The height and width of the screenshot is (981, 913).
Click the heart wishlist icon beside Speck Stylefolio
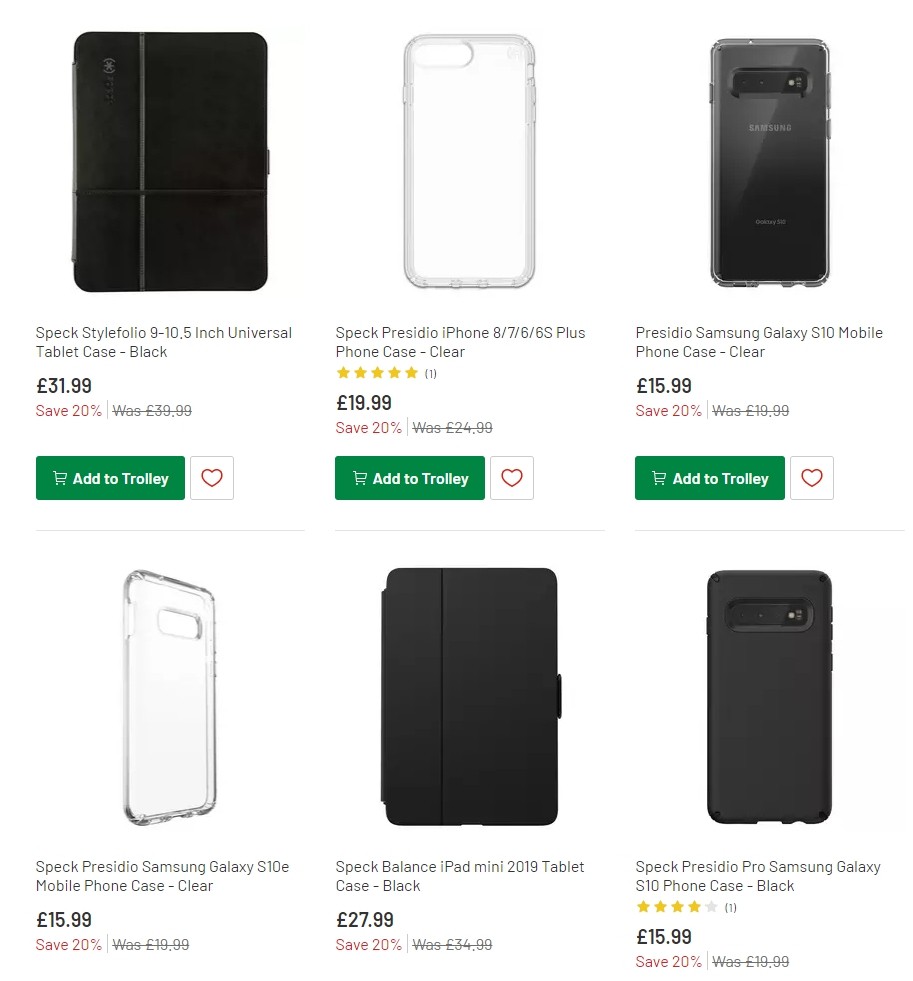[211, 478]
